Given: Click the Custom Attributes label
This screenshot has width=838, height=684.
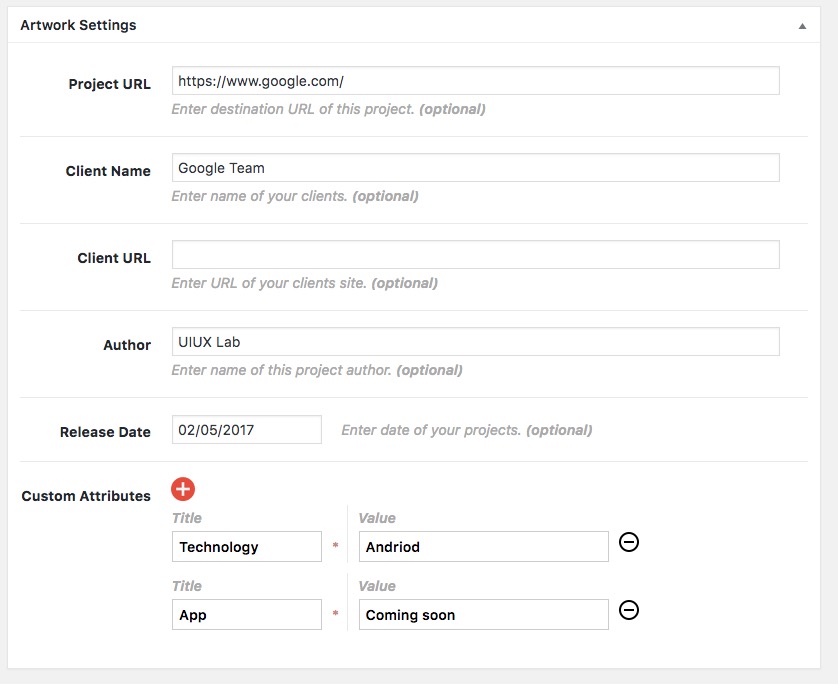Looking at the screenshot, I should pyautogui.click(x=86, y=496).
